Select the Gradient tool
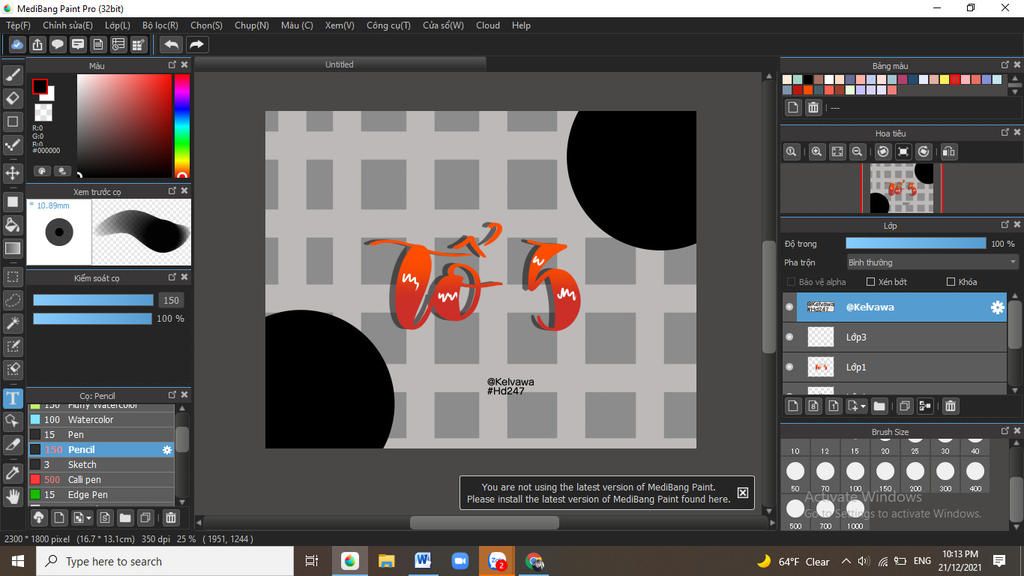Viewport: 1024px width, 576px height. (12, 248)
